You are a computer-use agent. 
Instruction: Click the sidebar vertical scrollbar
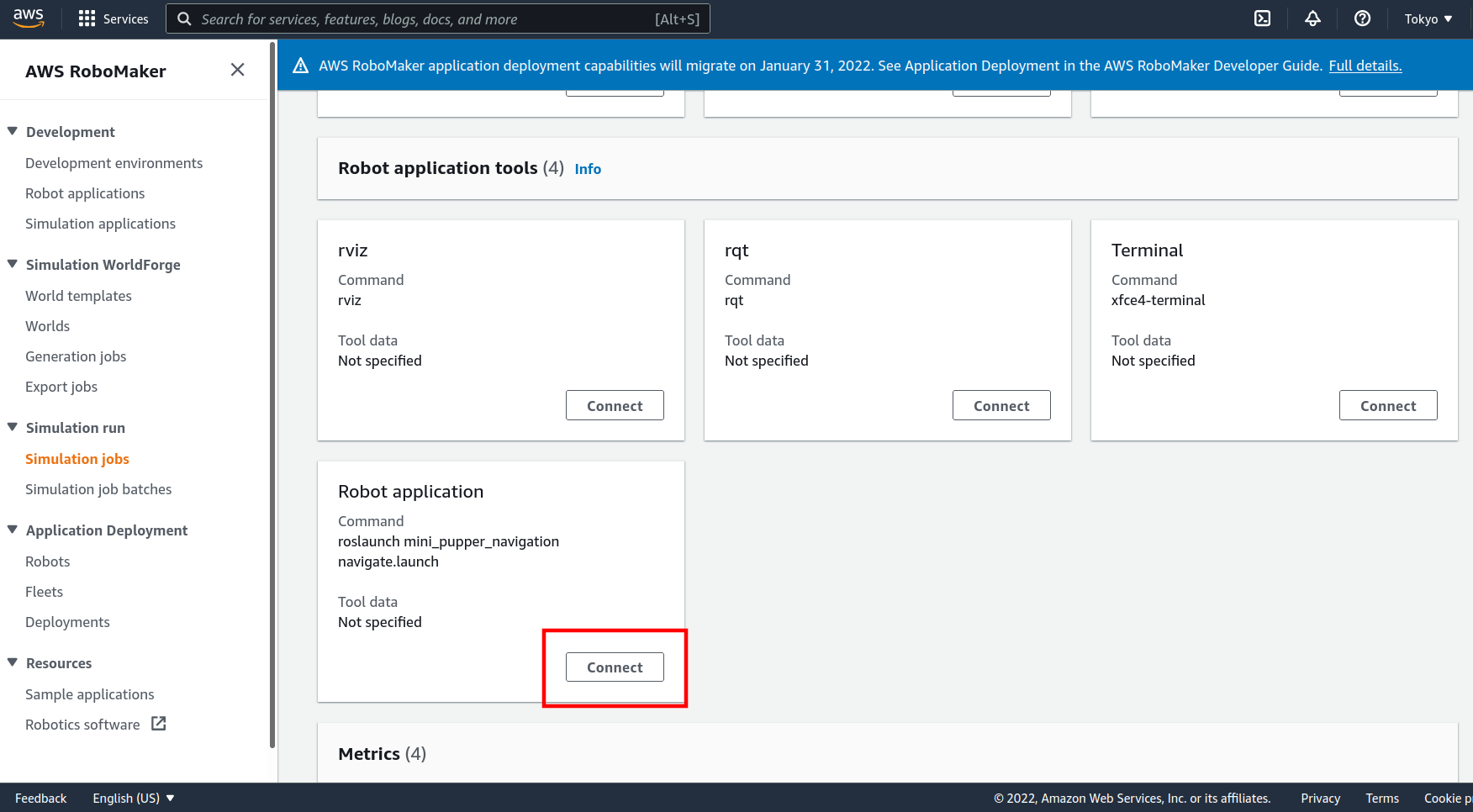tap(272, 395)
